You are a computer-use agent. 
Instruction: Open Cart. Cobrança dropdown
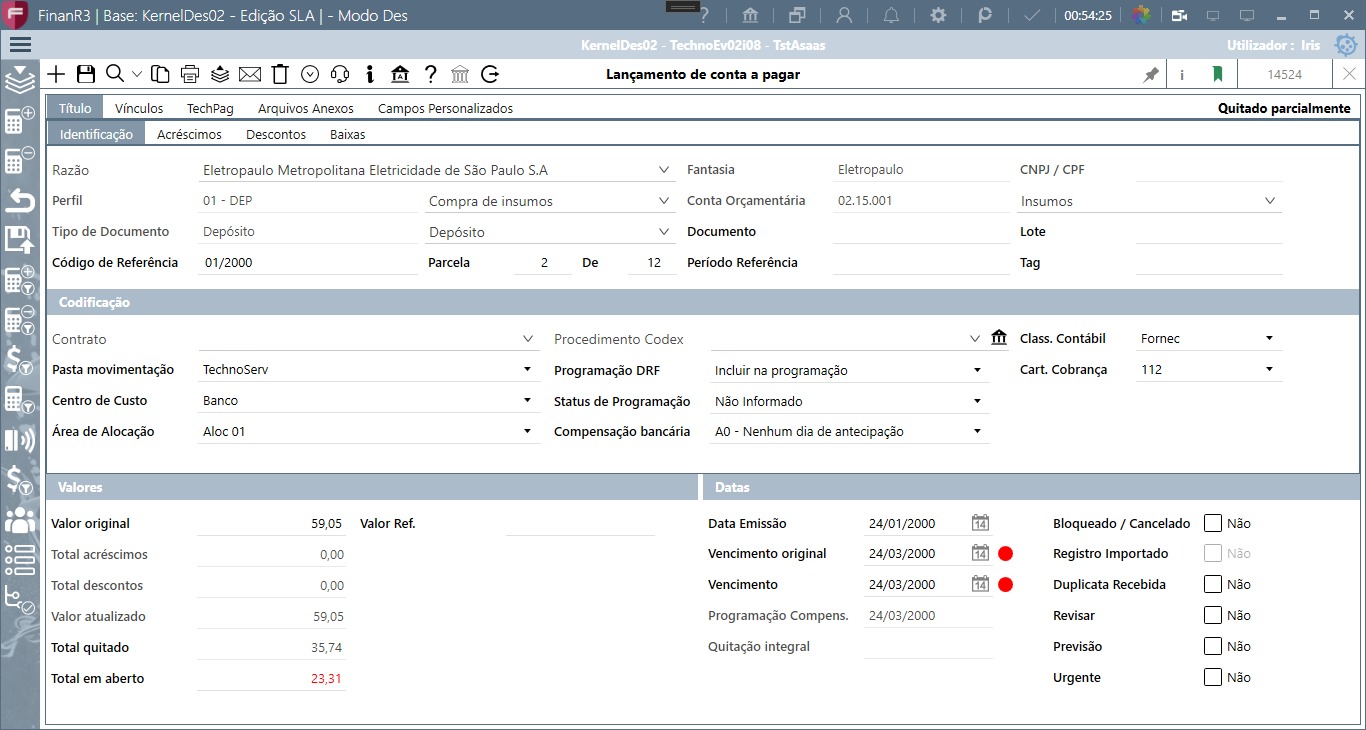point(1269,370)
